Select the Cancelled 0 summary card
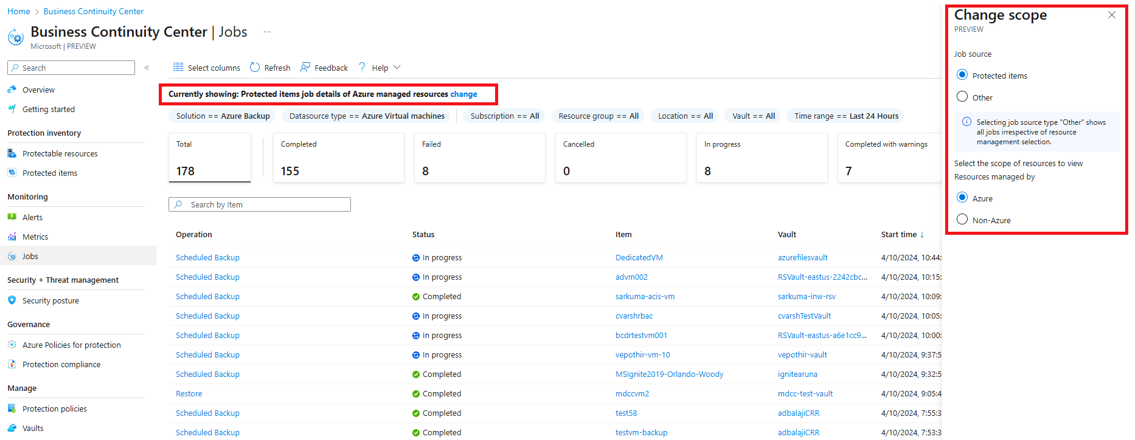 [620, 158]
